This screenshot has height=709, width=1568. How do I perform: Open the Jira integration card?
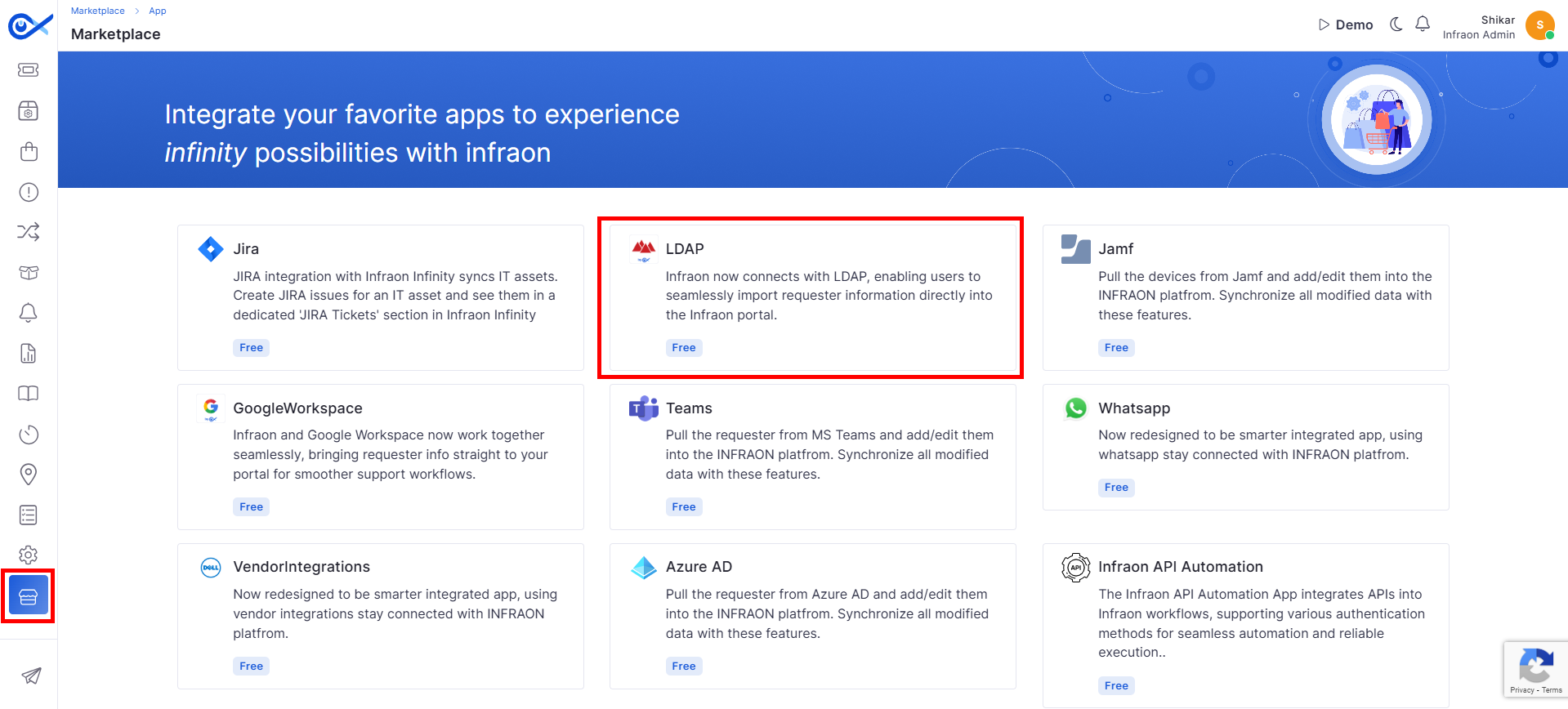coord(381,297)
